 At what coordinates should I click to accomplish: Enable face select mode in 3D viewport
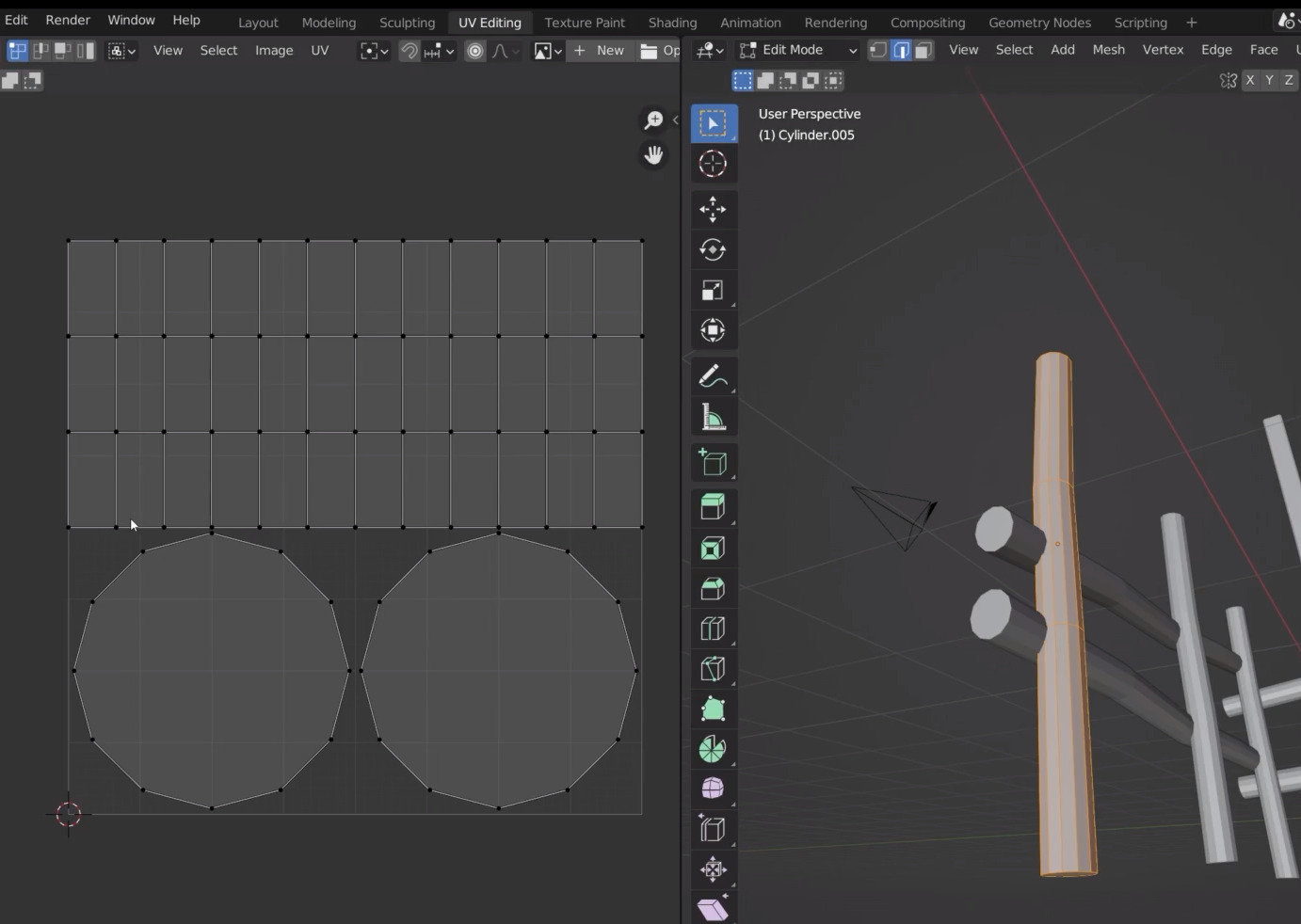pos(924,50)
